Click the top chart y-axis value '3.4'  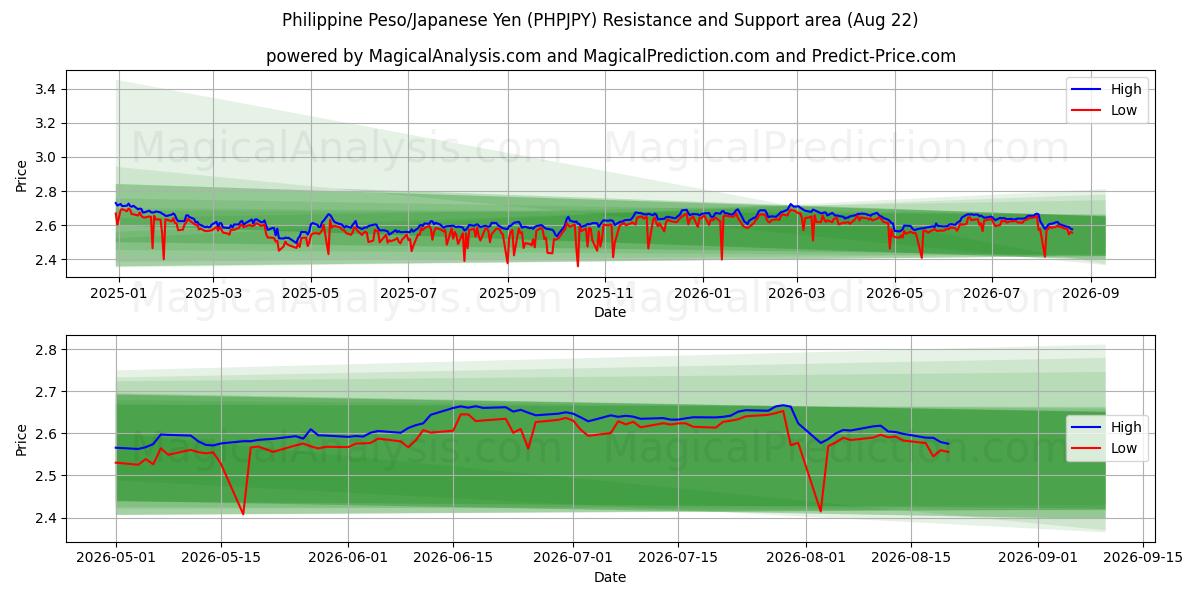click(x=46, y=90)
